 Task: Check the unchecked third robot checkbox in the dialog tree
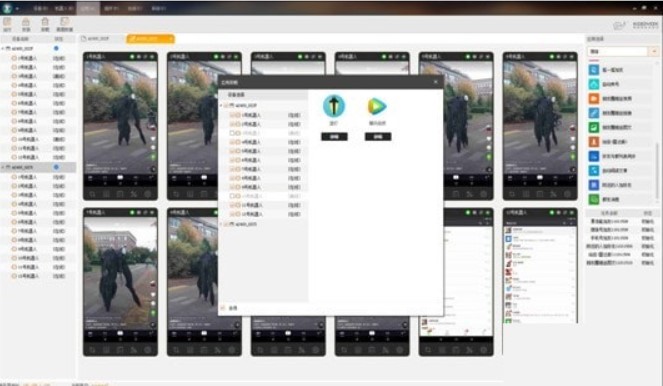coord(232,133)
